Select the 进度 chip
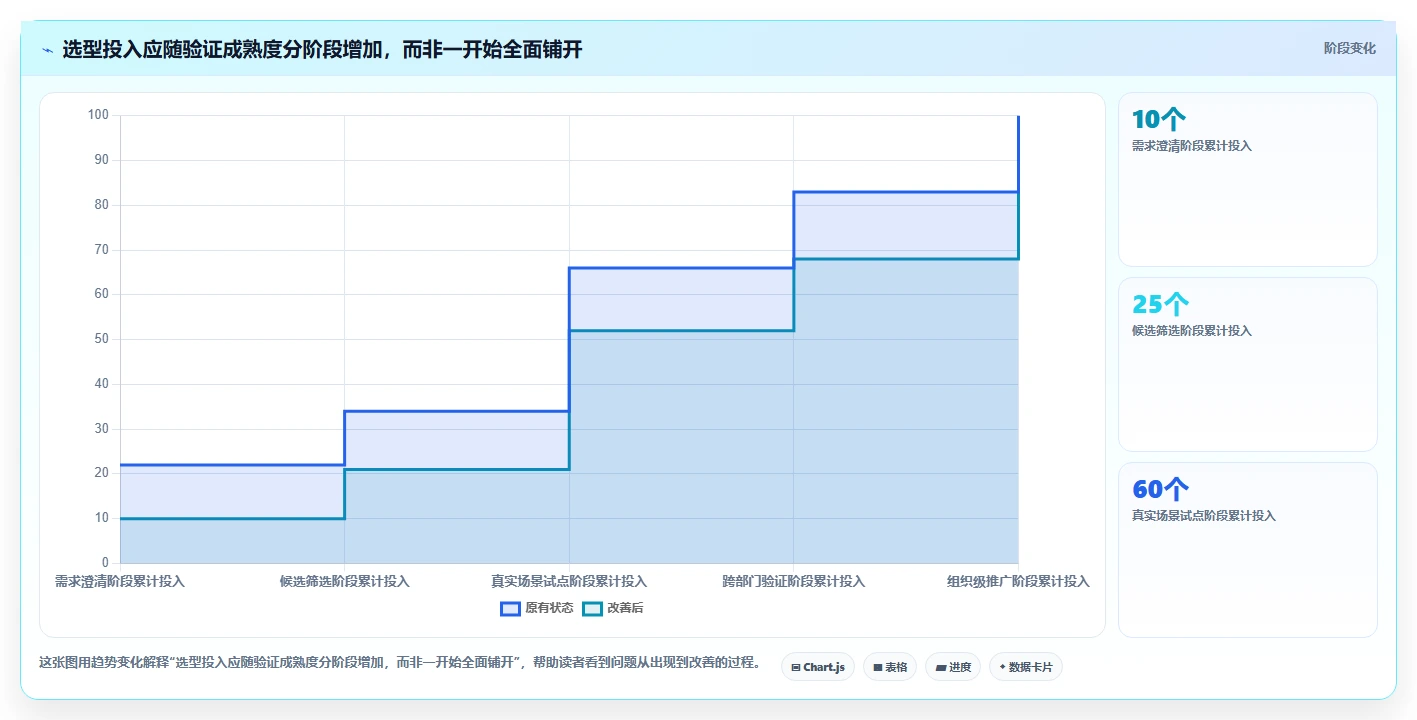Image resolution: width=1417 pixels, height=720 pixels. tap(953, 667)
